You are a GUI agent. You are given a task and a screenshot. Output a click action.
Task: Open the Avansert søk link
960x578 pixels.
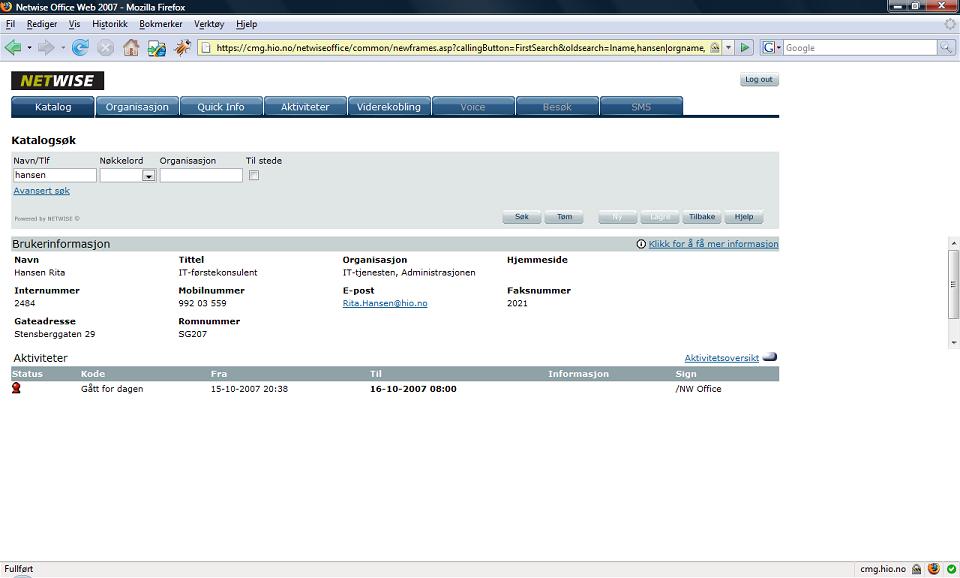pos(42,191)
